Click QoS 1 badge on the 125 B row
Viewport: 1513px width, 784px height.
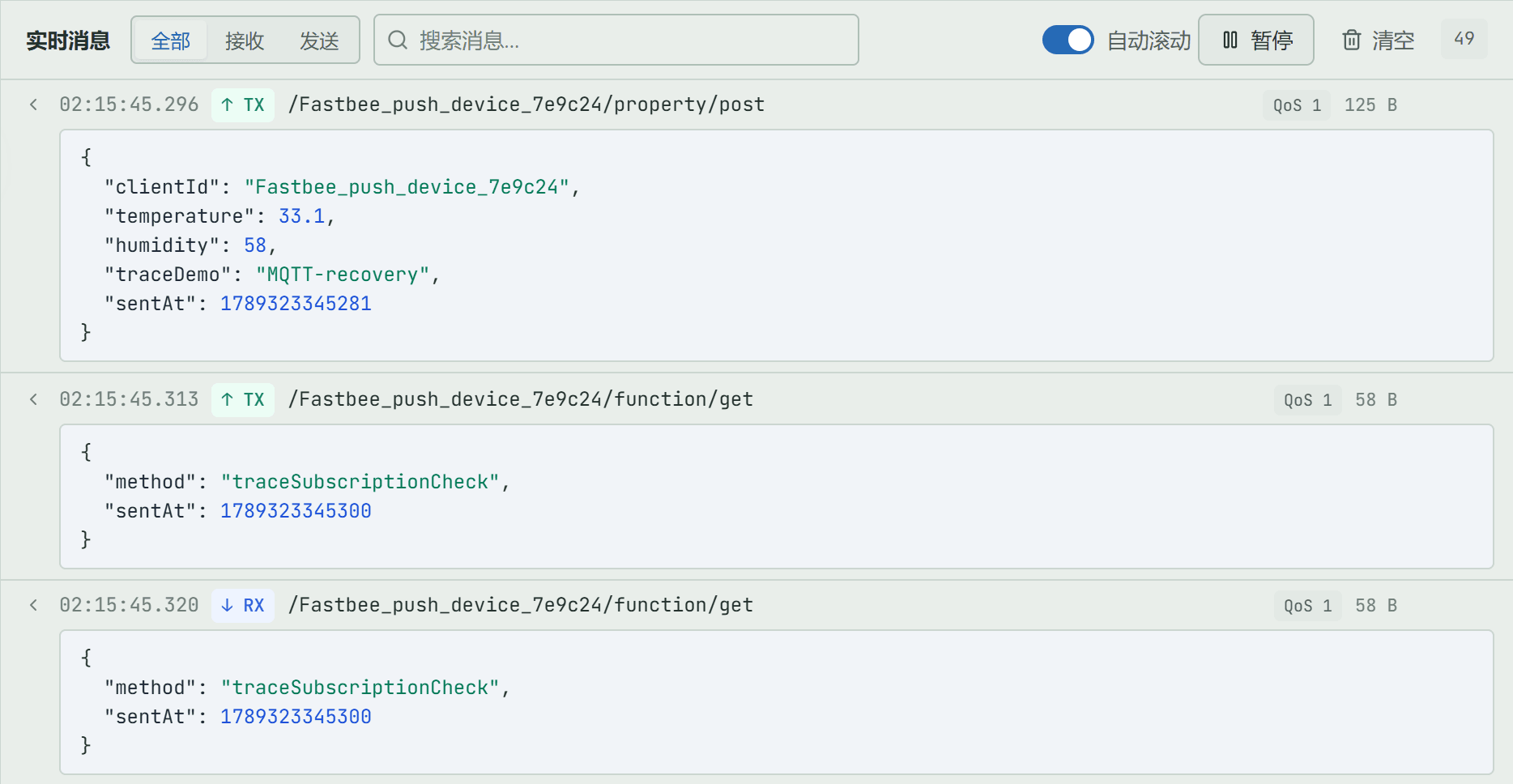(1297, 105)
